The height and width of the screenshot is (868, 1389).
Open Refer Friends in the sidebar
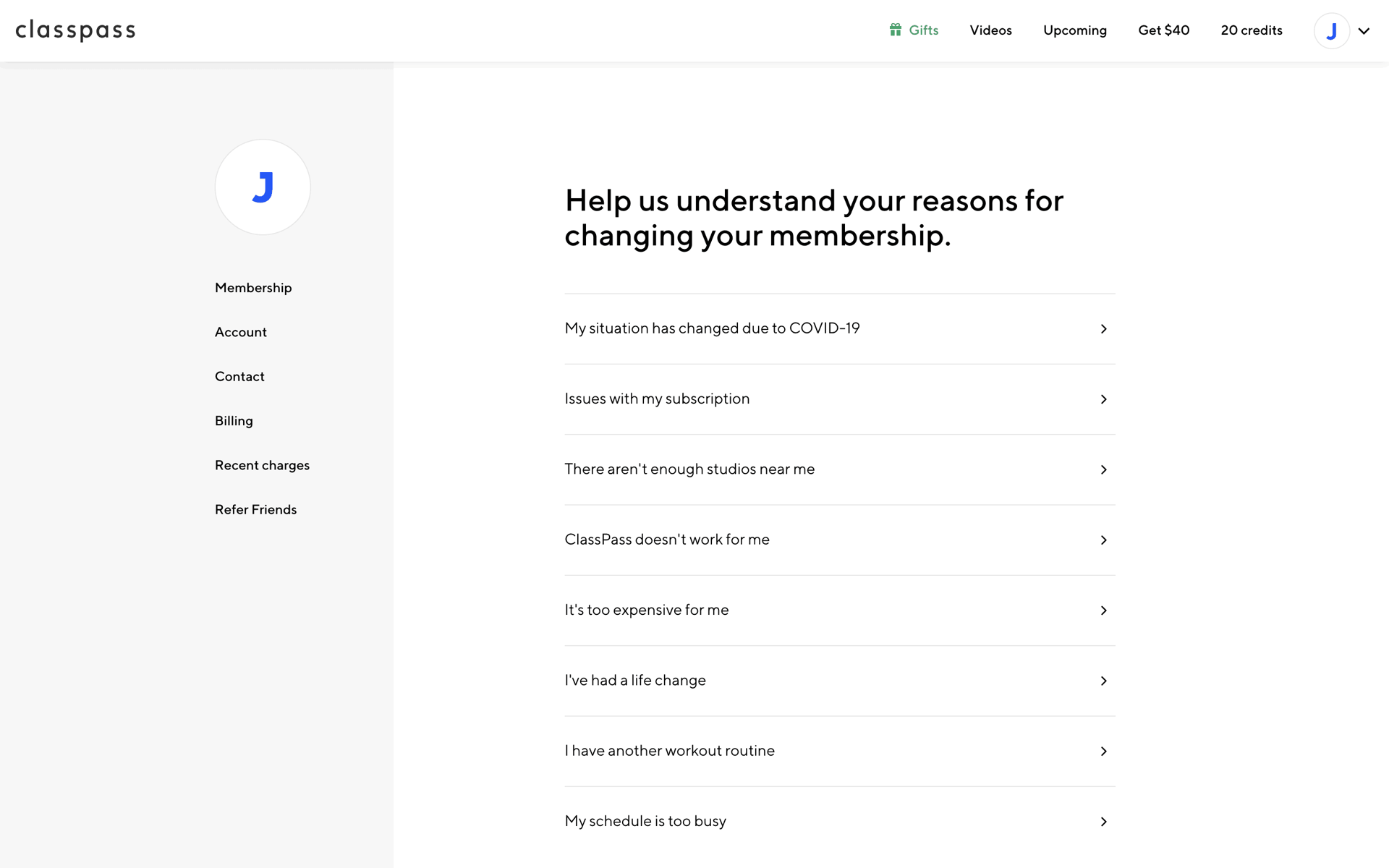click(255, 509)
